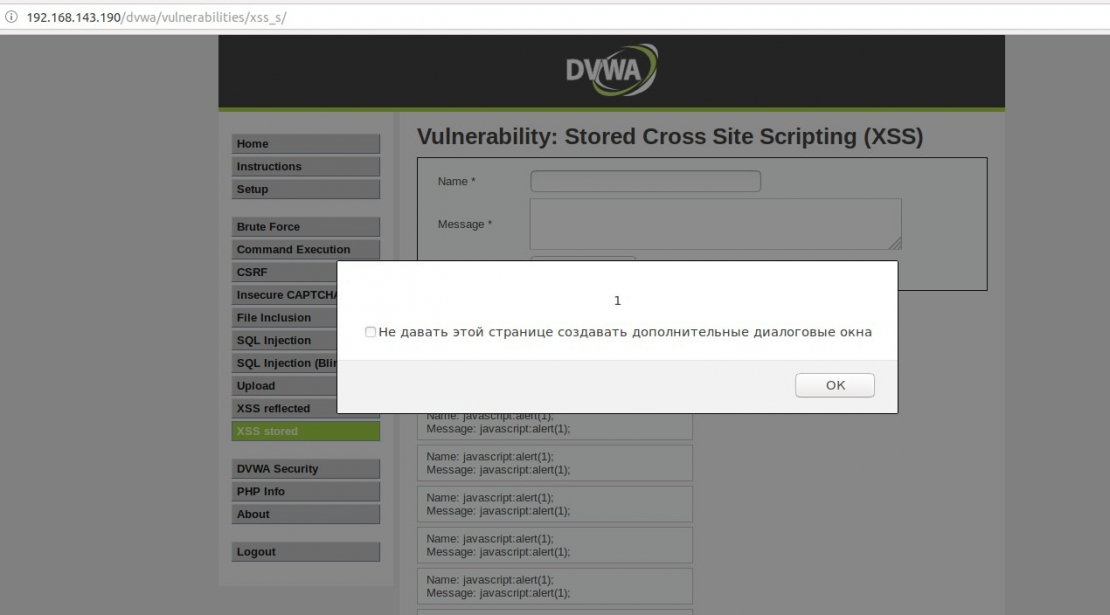Go to the Setup page
The image size is (1110, 615).
pos(306,189)
